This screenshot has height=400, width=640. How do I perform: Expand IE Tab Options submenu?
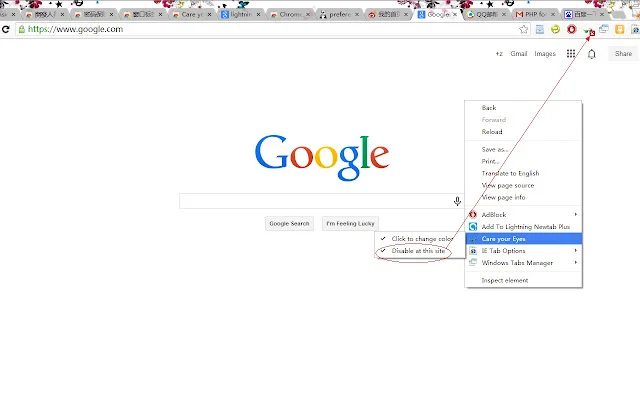pos(576,250)
